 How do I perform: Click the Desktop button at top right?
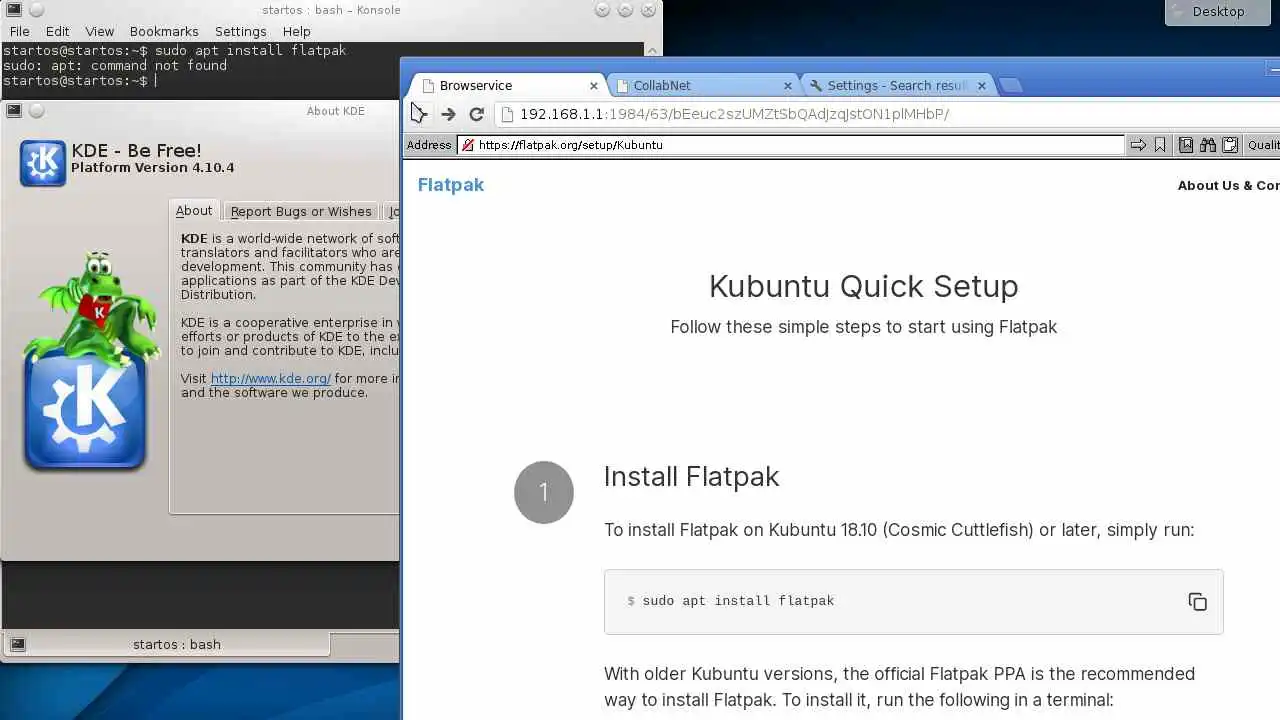coord(1218,12)
